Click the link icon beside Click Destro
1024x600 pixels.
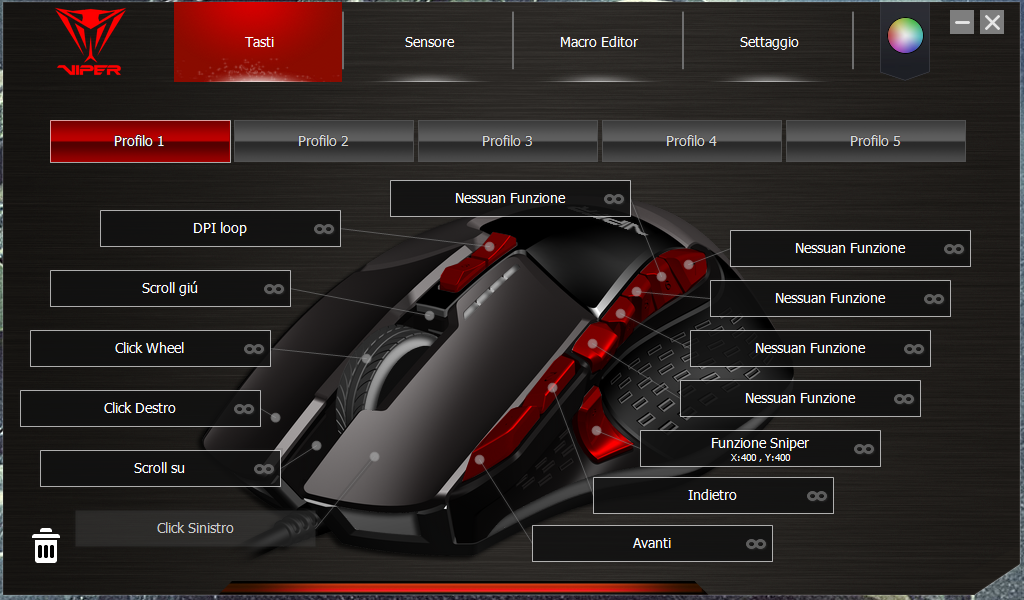coord(243,409)
